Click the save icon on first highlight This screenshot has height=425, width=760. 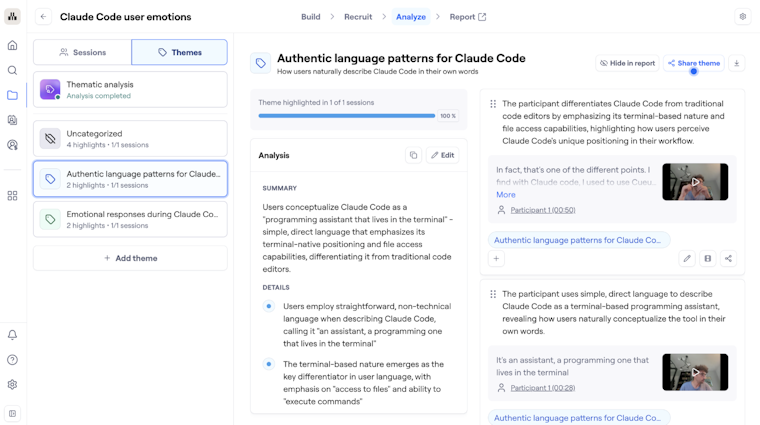(708, 258)
